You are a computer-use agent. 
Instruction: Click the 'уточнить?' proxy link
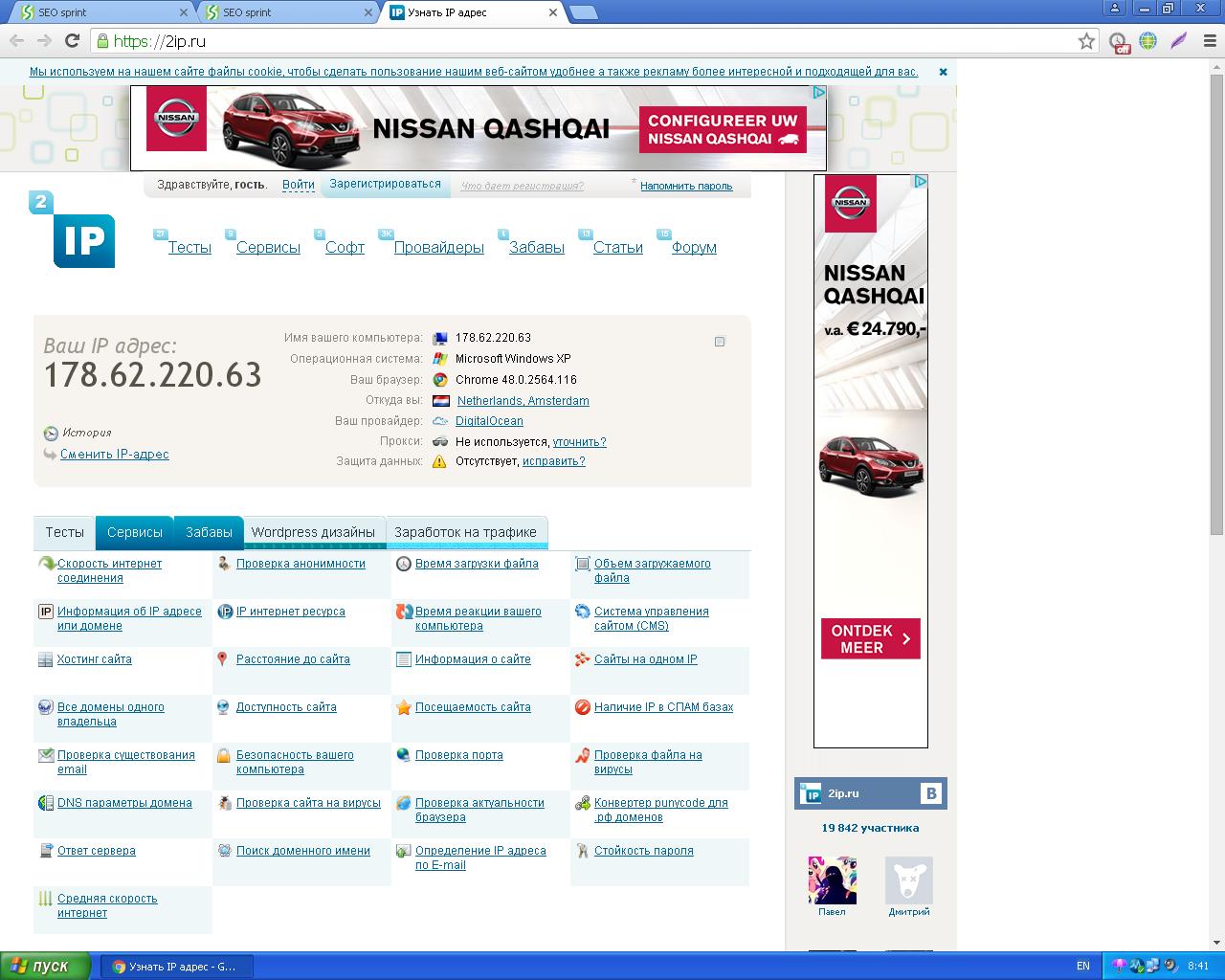pyautogui.click(x=579, y=442)
